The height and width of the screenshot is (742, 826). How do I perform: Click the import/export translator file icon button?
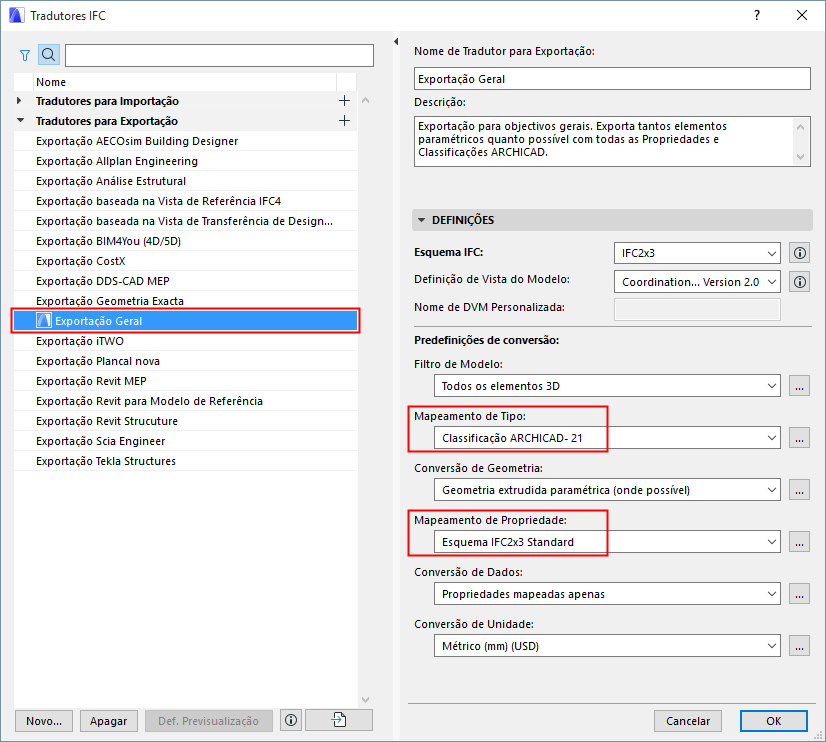[339, 720]
